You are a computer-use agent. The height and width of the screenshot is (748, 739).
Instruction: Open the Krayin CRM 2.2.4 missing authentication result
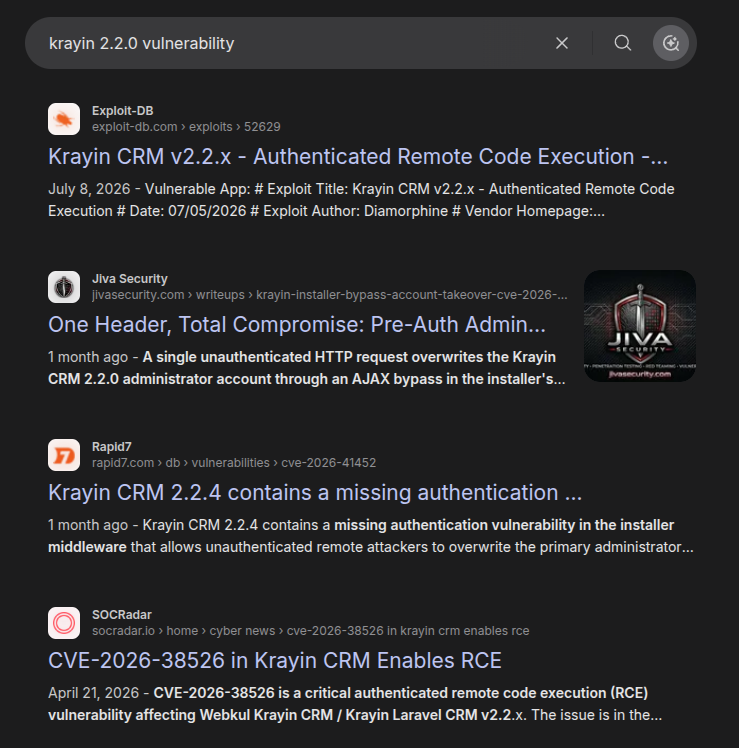(x=315, y=492)
